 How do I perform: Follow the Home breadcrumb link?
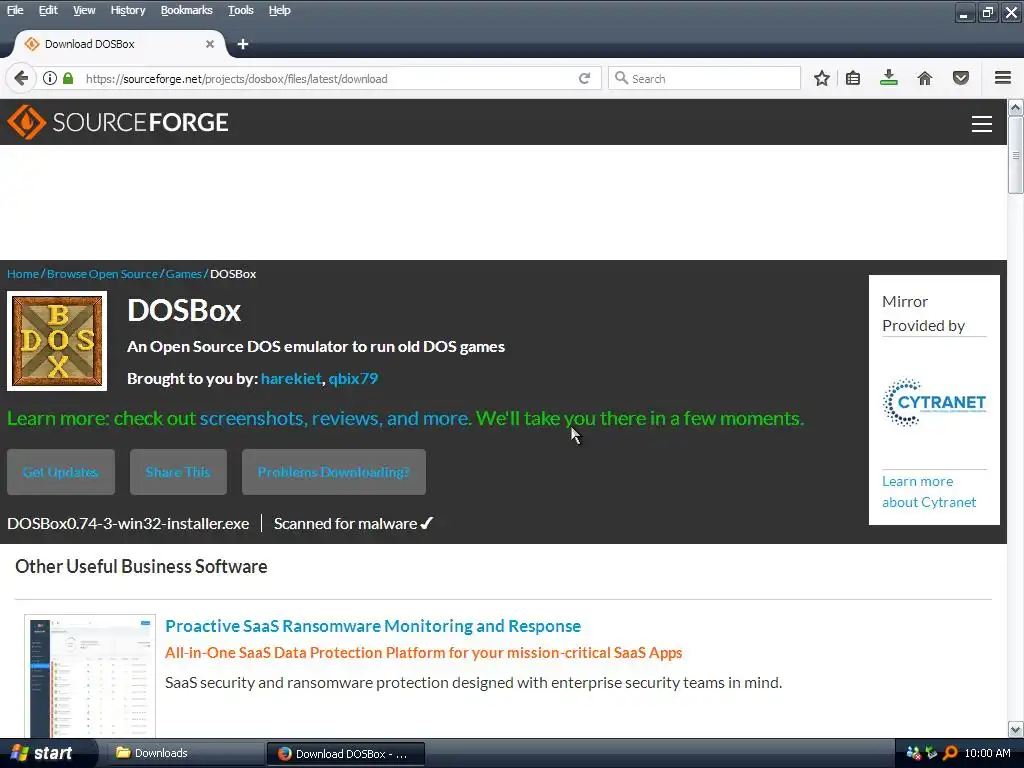pos(23,274)
